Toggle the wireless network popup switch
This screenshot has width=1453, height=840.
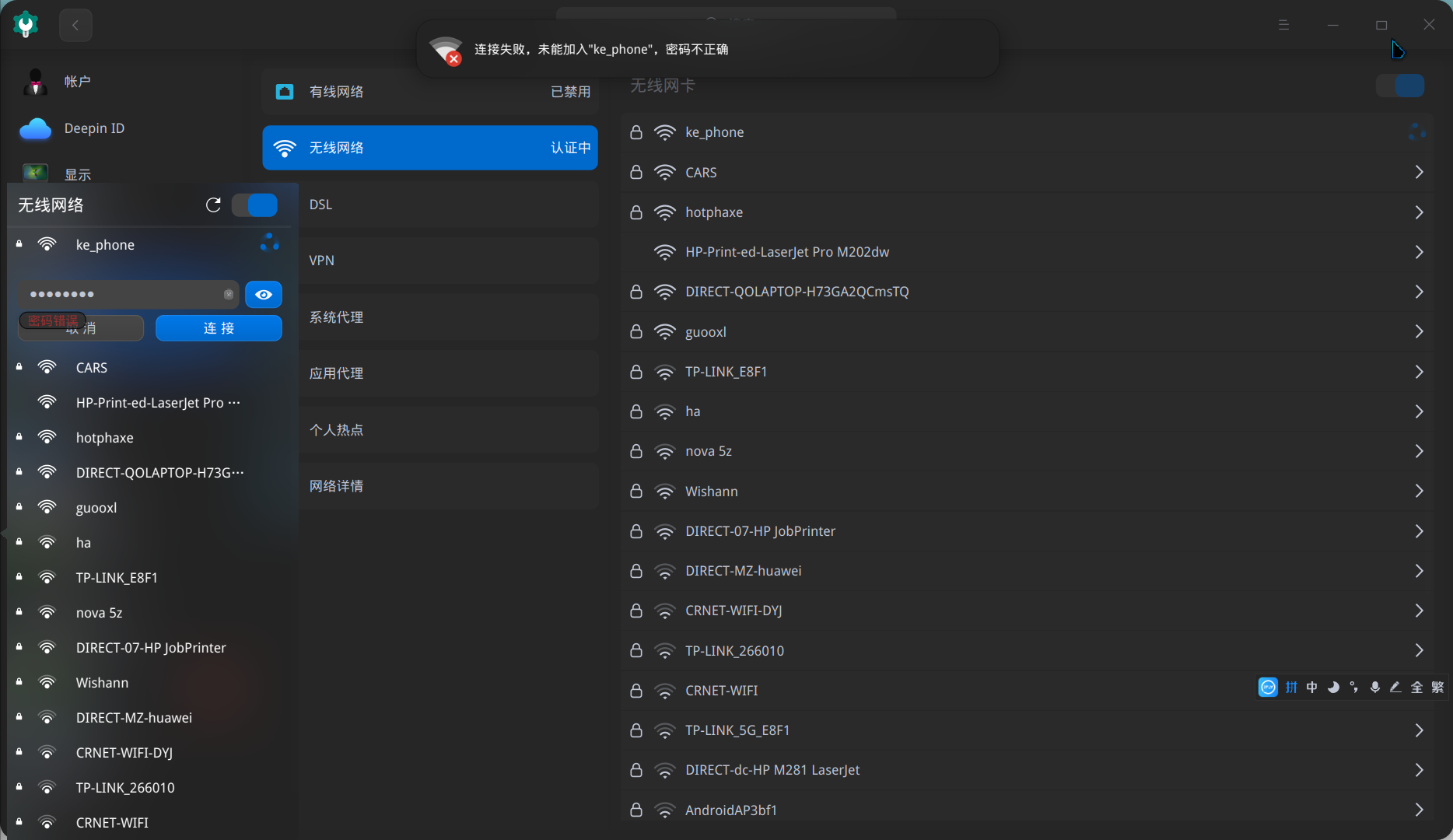click(x=255, y=205)
